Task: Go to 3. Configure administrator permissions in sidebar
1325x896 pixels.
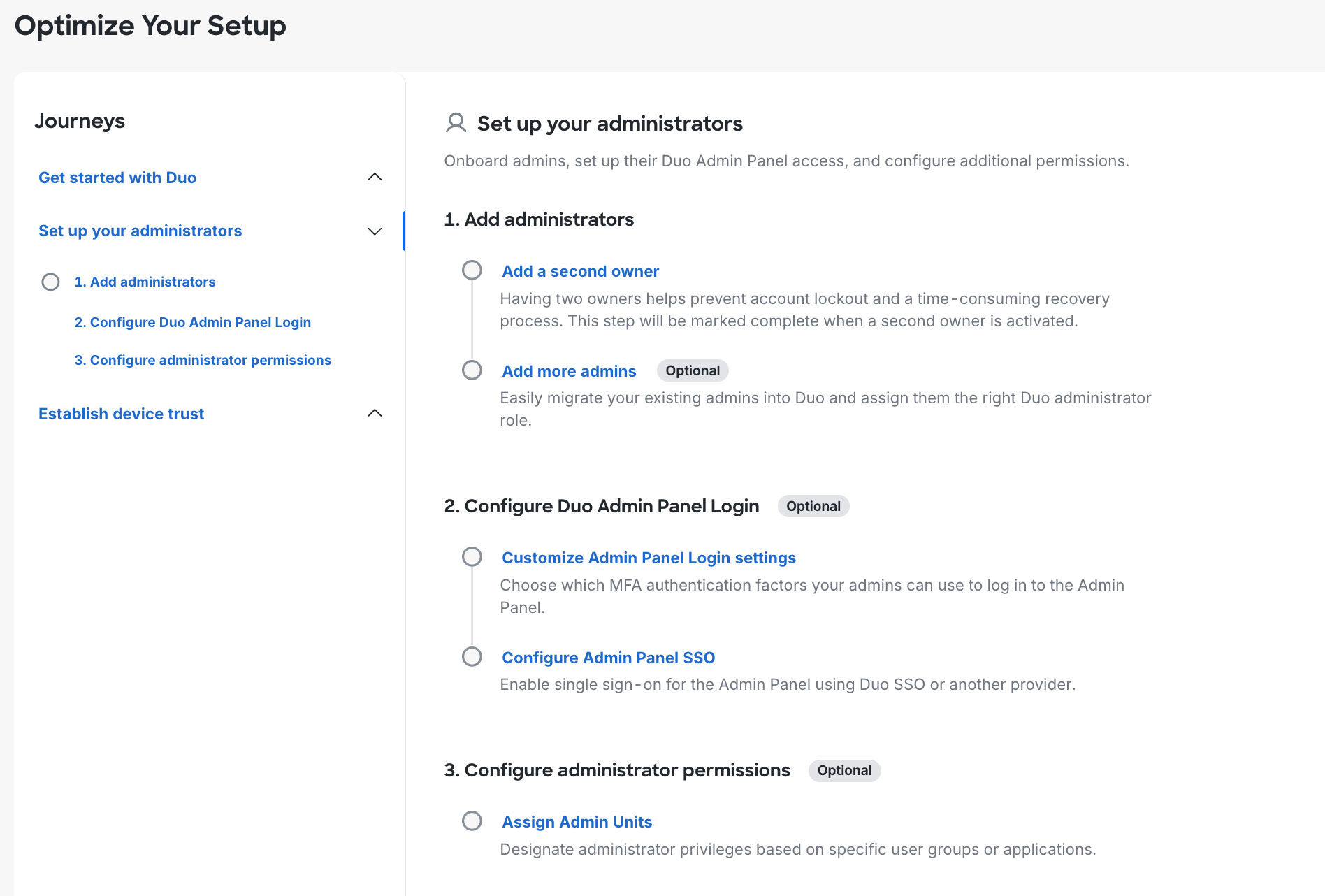Action: point(203,360)
